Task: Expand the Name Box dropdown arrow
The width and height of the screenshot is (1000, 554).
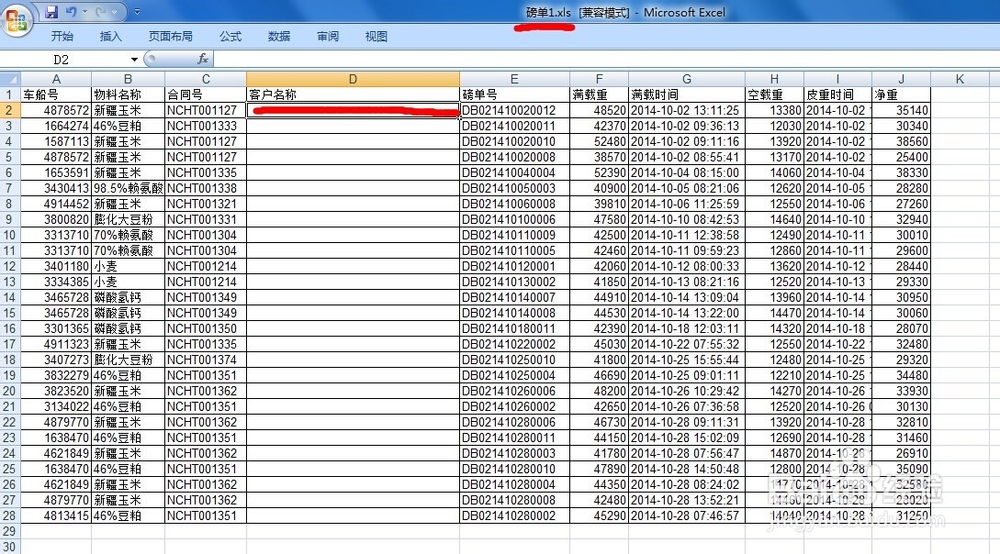Action: tap(134, 59)
